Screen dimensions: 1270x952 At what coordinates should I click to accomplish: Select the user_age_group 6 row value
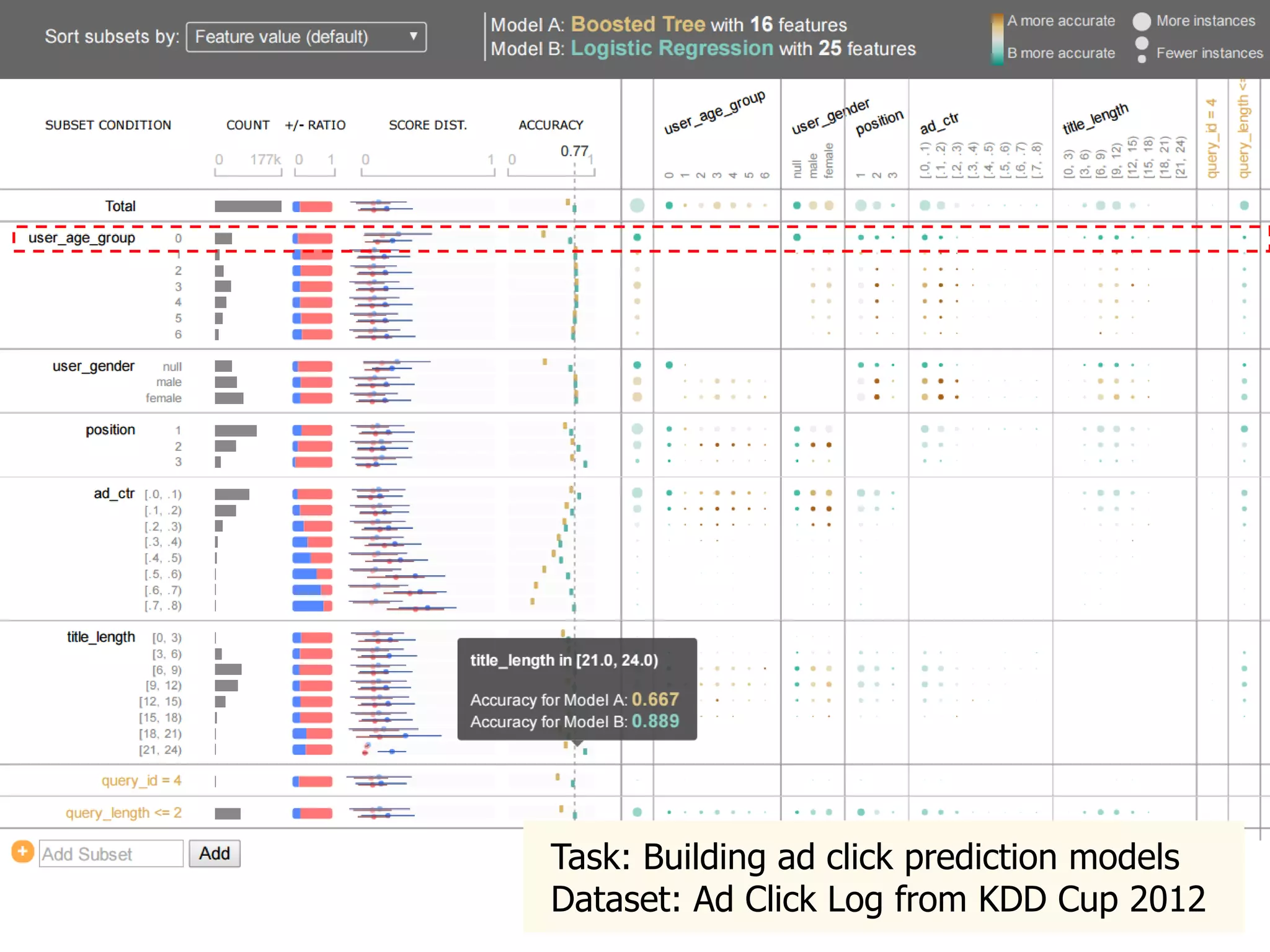(x=178, y=334)
